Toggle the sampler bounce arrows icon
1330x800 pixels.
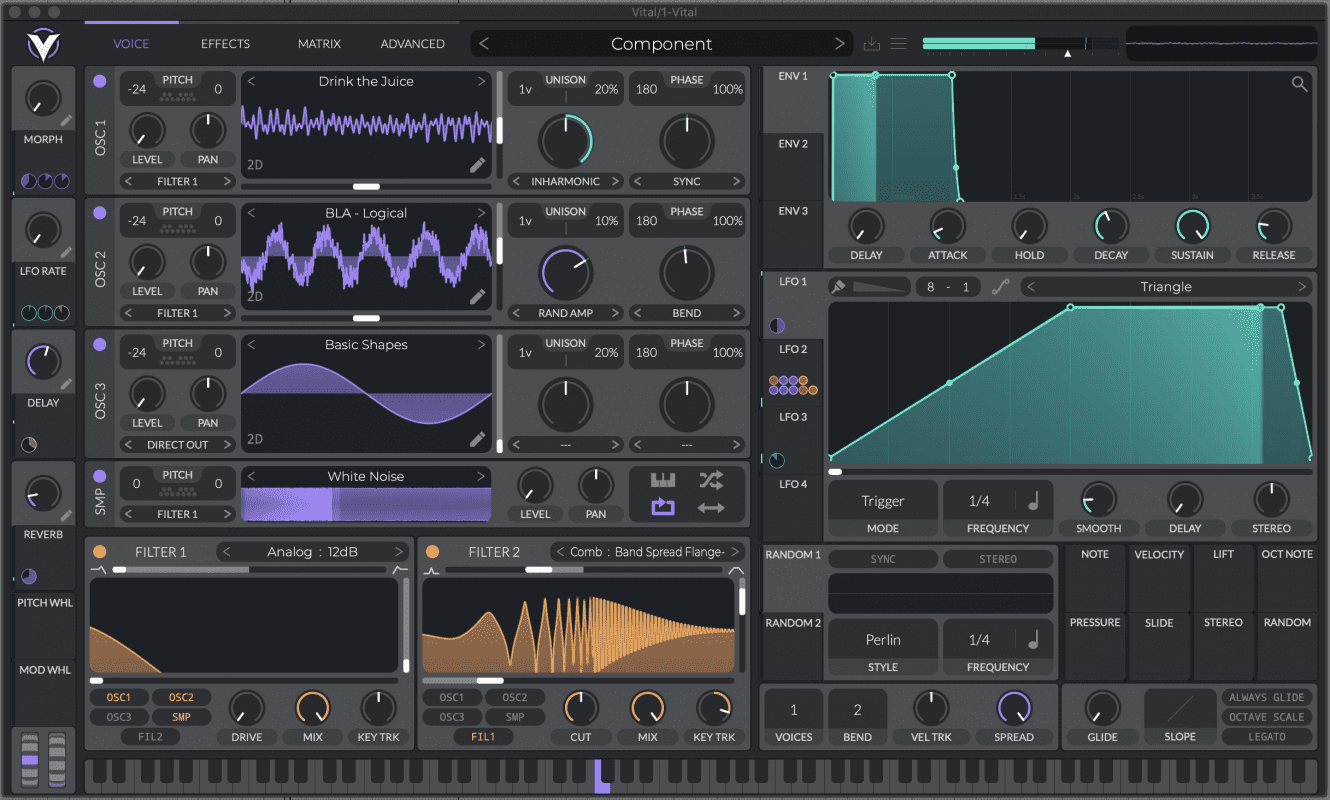[711, 507]
